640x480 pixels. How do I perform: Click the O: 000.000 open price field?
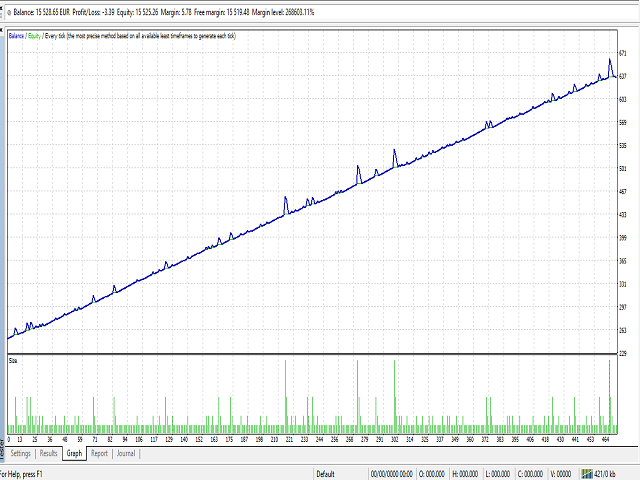pos(432,474)
